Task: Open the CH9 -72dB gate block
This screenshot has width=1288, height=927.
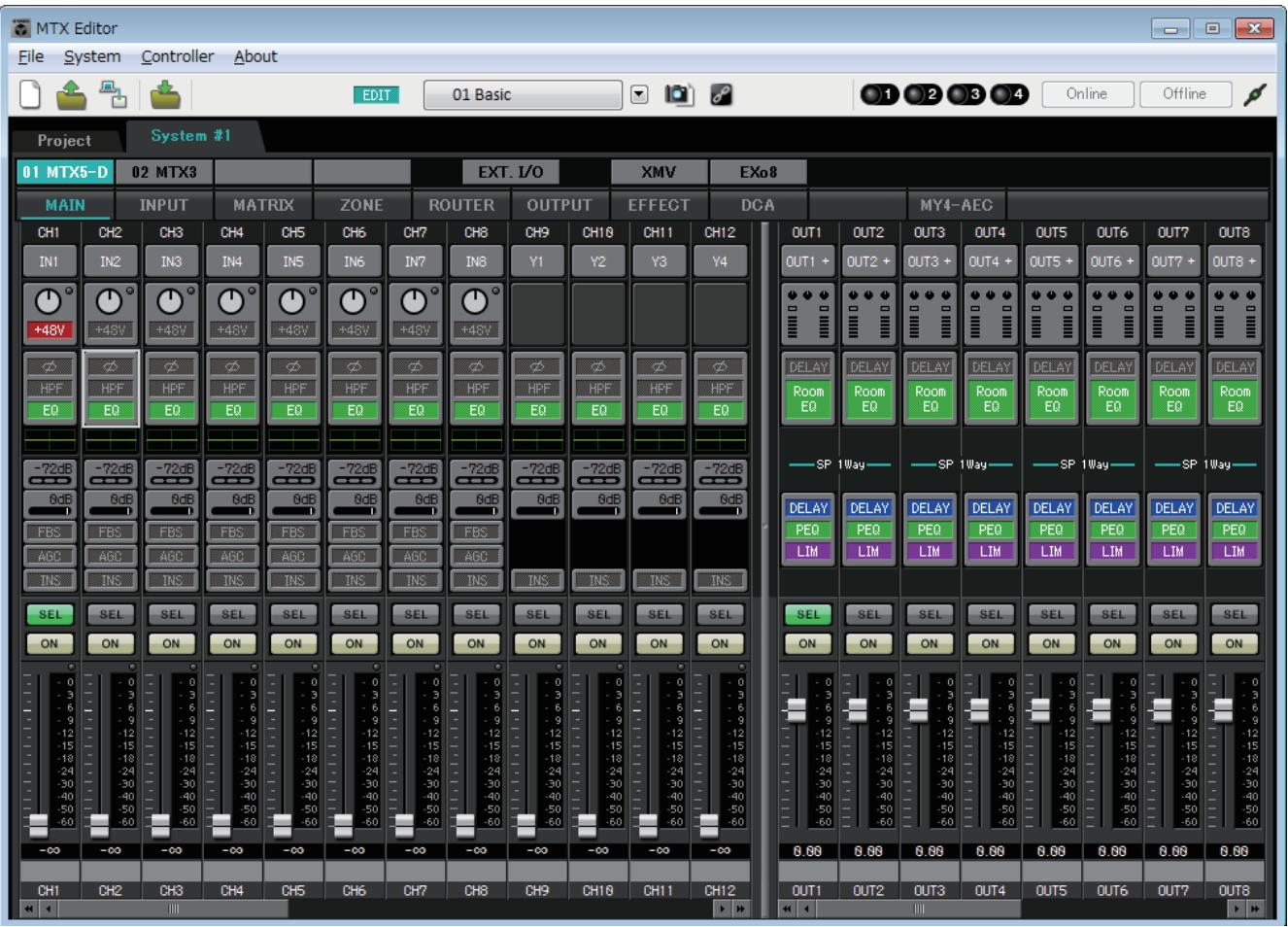Action: [x=537, y=473]
